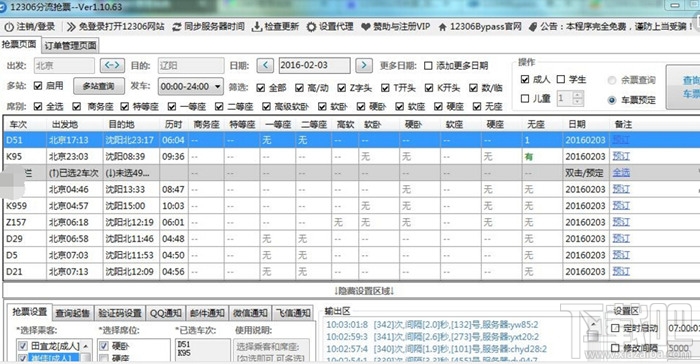Toggle second class seat checkbox
Screen dimensions: 700x364
[219, 106]
